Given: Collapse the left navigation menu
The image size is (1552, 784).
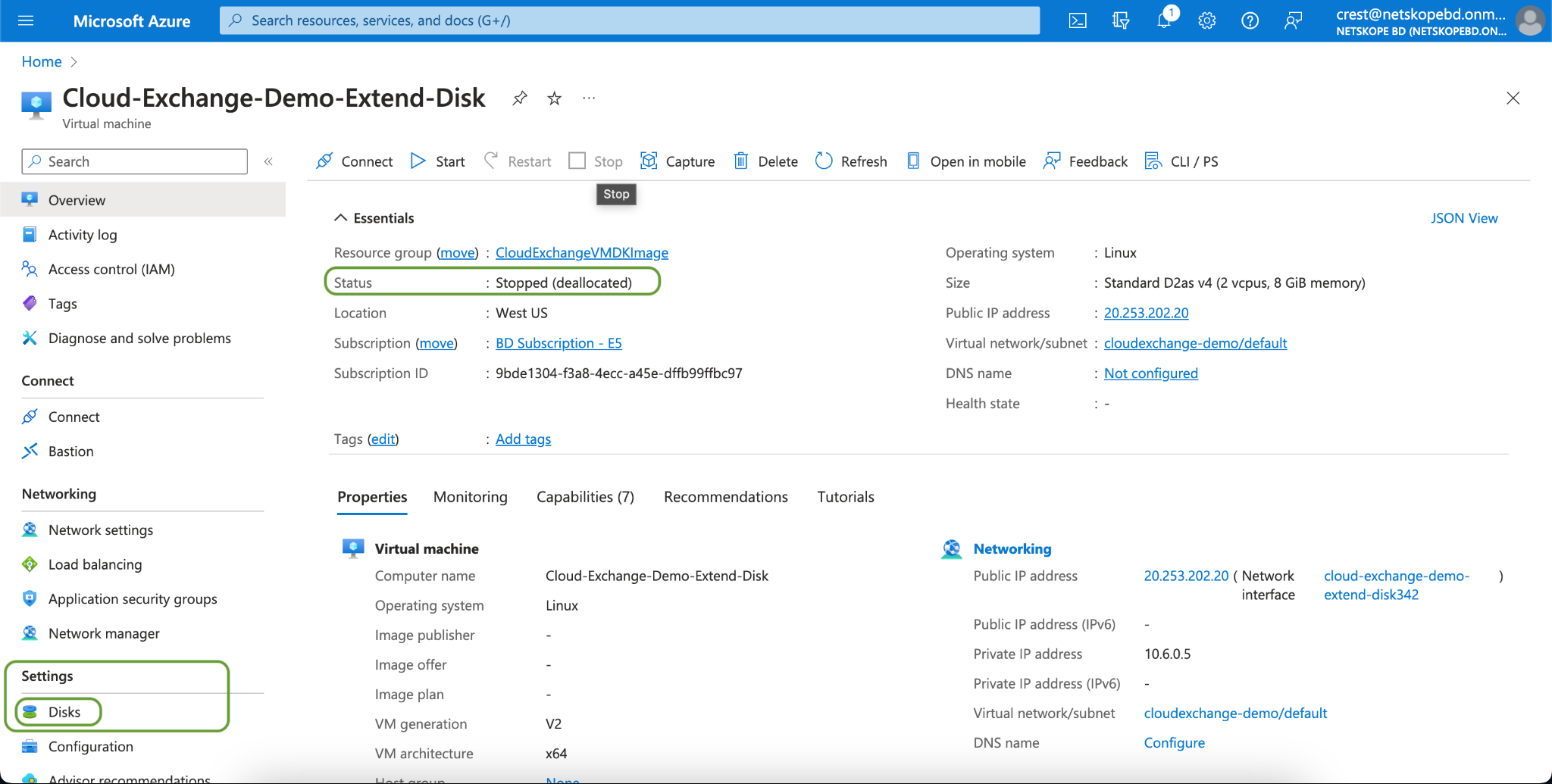Looking at the screenshot, I should pos(268,161).
